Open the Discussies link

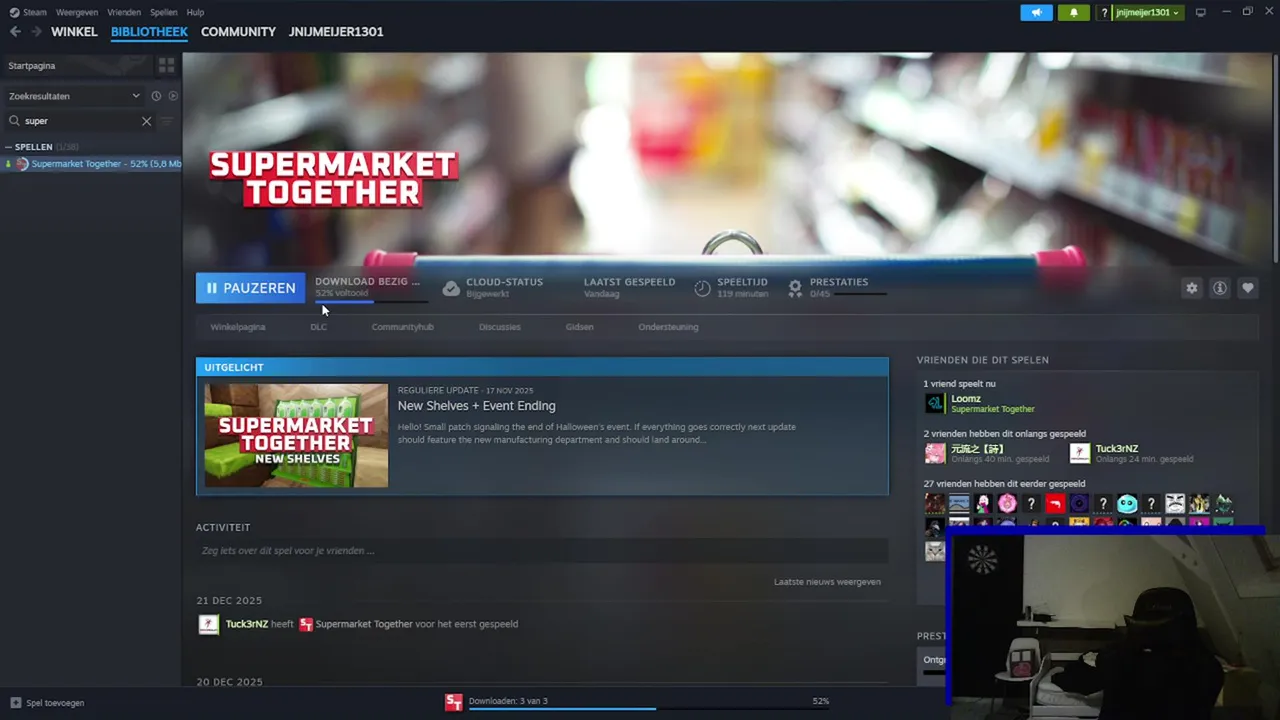499,327
